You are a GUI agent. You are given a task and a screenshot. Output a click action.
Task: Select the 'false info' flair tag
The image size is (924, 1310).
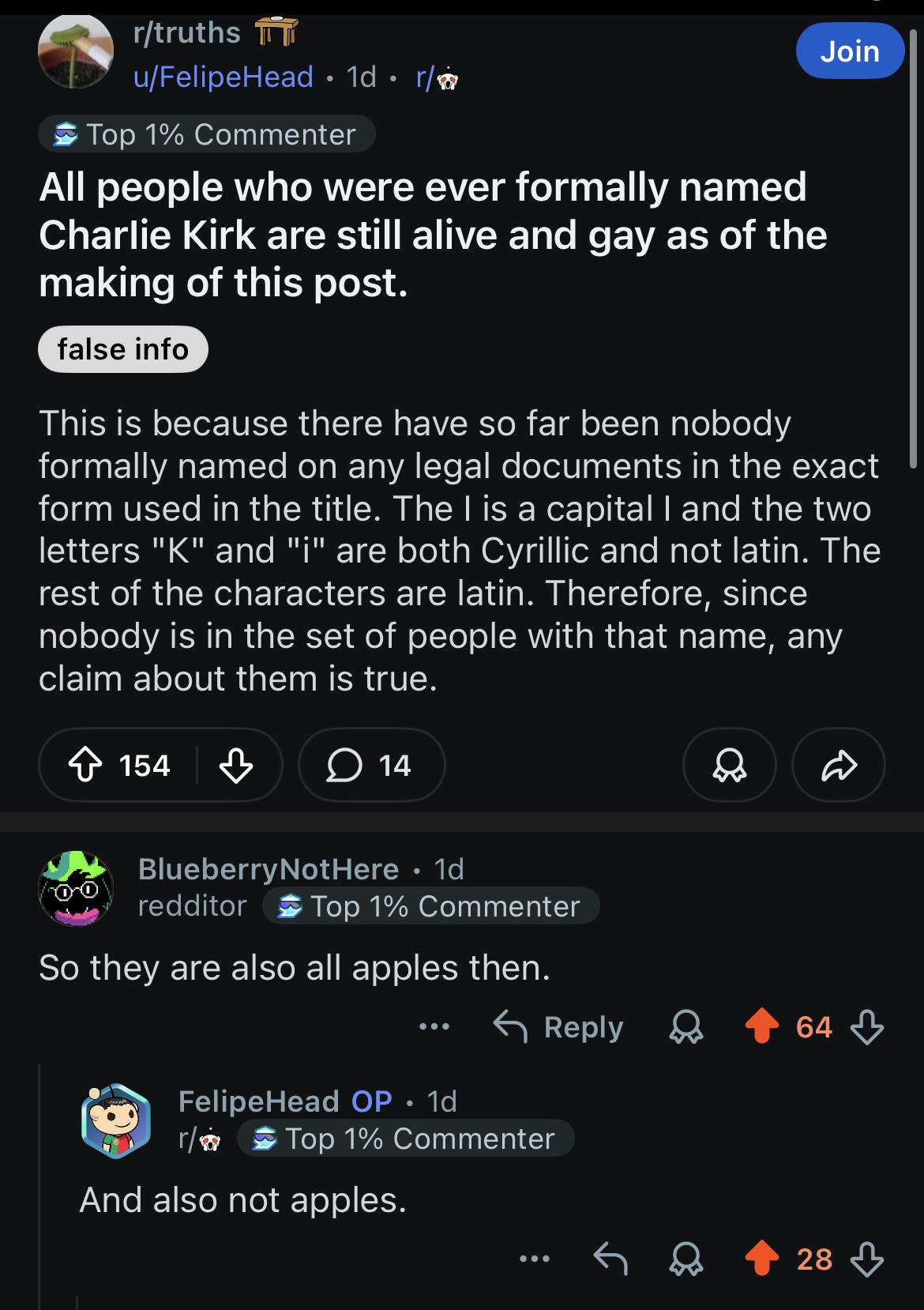123,349
